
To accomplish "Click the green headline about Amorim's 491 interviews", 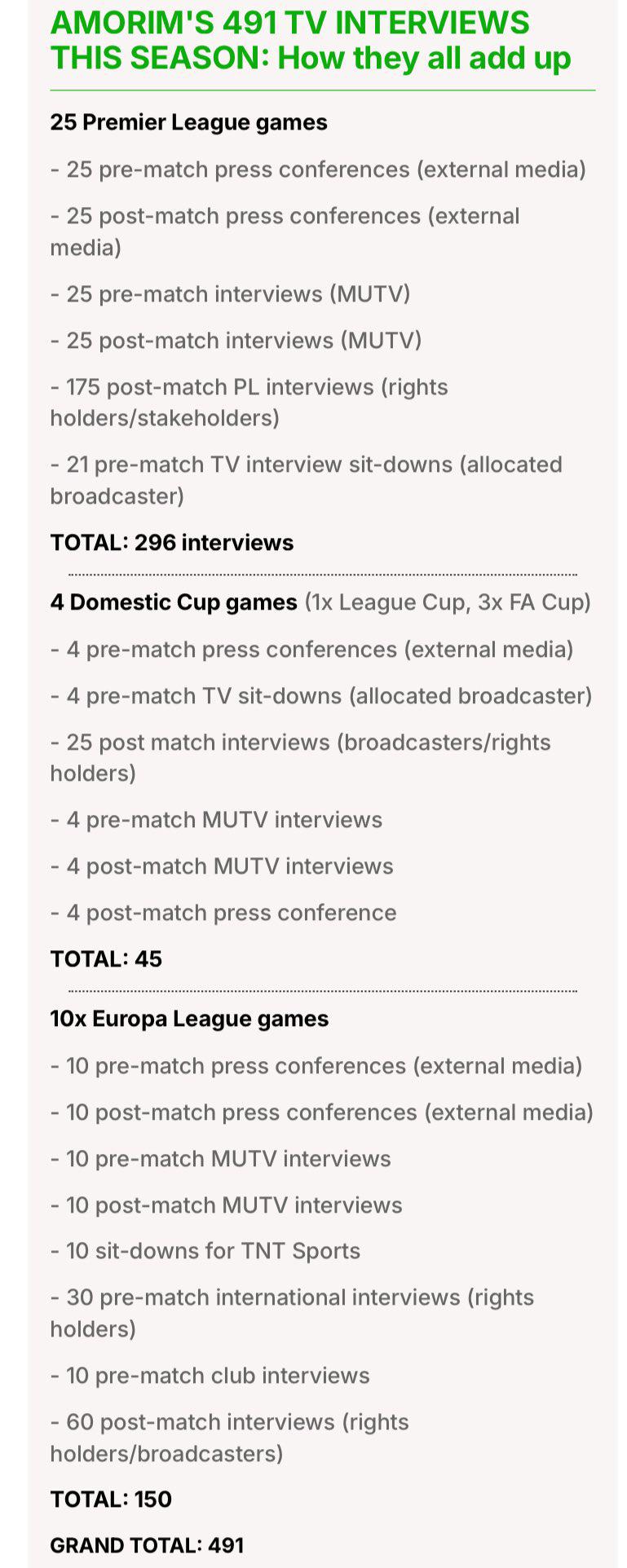I will coord(310,41).
